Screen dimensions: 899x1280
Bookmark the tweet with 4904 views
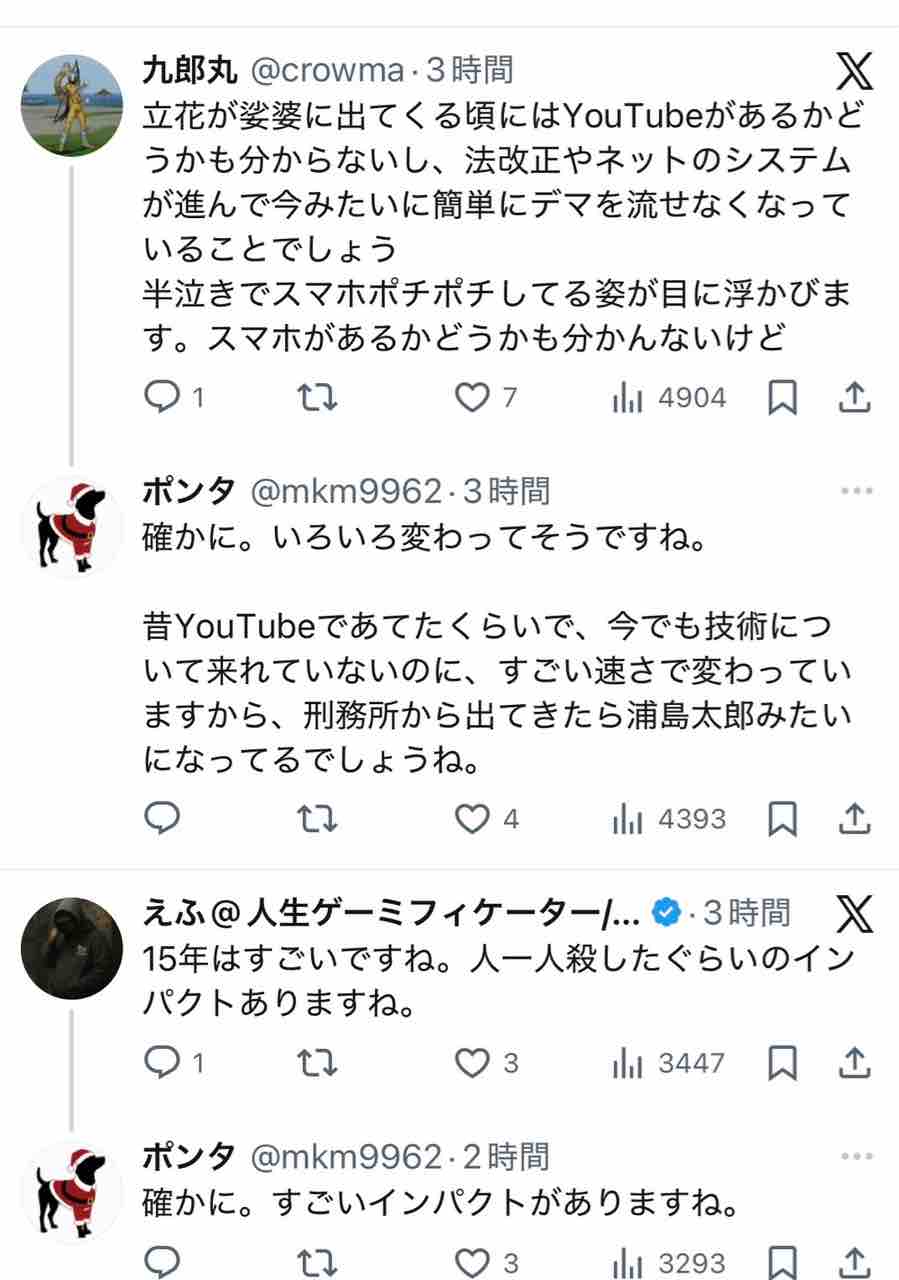(782, 398)
